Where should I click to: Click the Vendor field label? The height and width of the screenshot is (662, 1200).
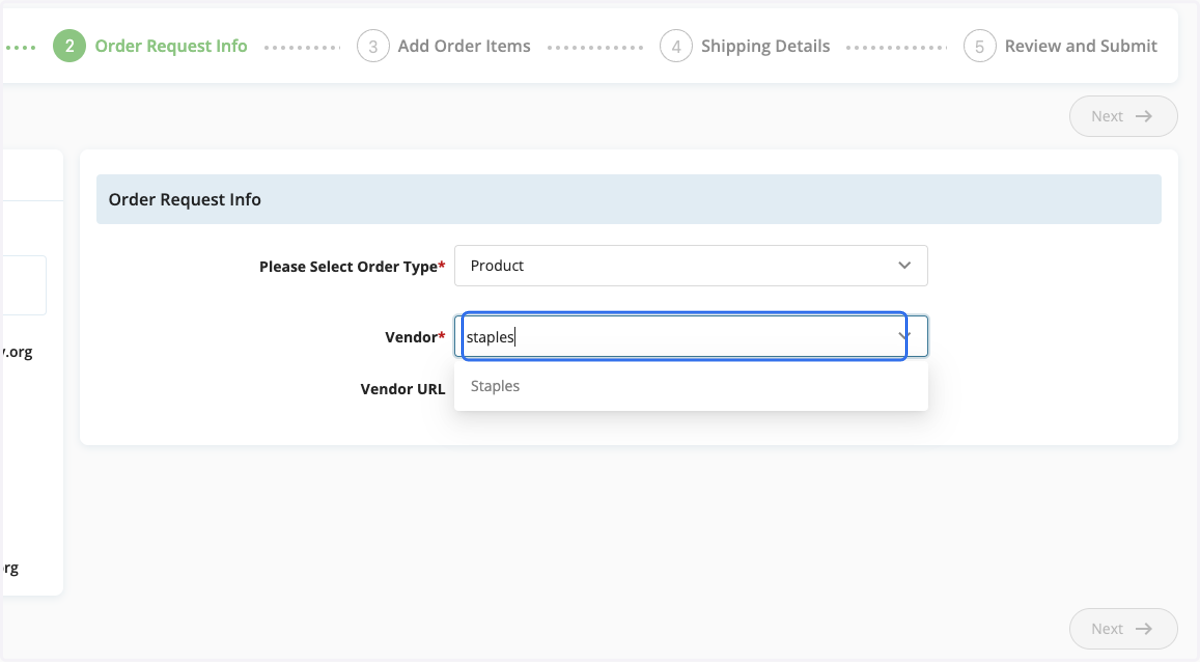click(415, 337)
